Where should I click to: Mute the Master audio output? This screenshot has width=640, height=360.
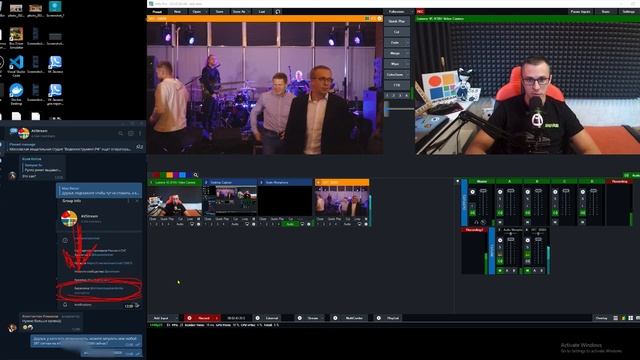(x=473, y=213)
